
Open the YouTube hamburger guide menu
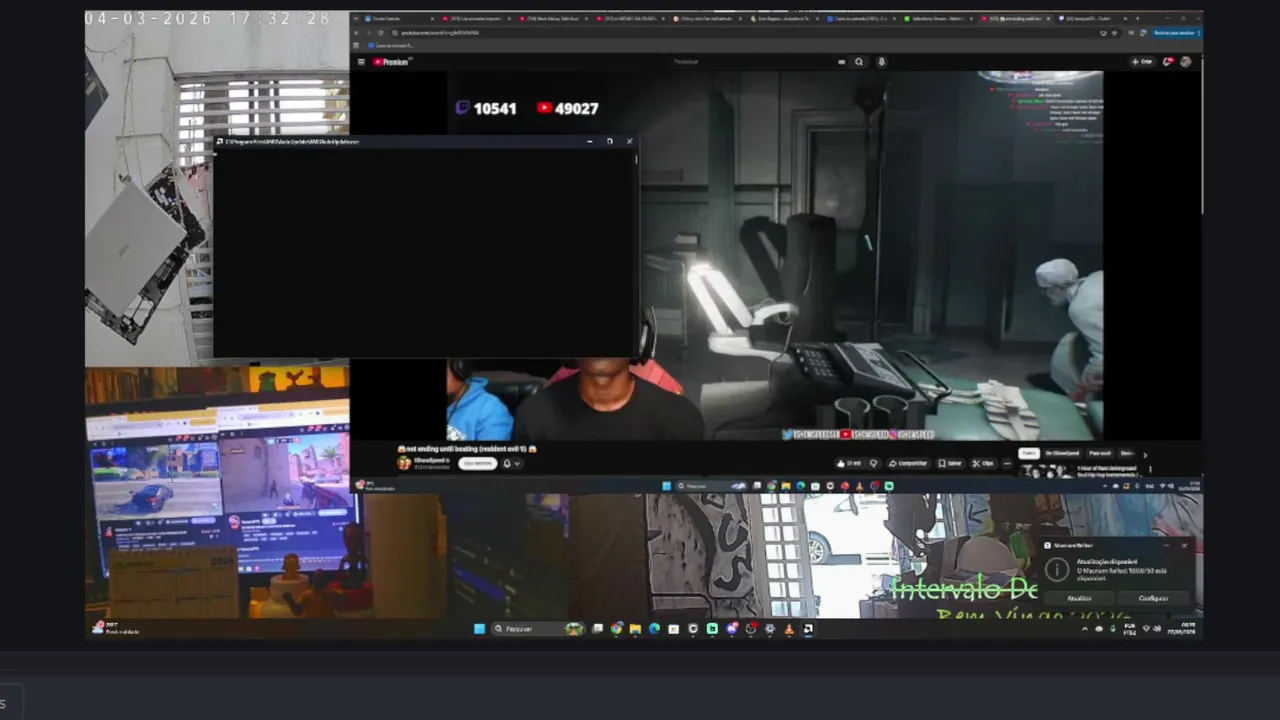tap(361, 62)
